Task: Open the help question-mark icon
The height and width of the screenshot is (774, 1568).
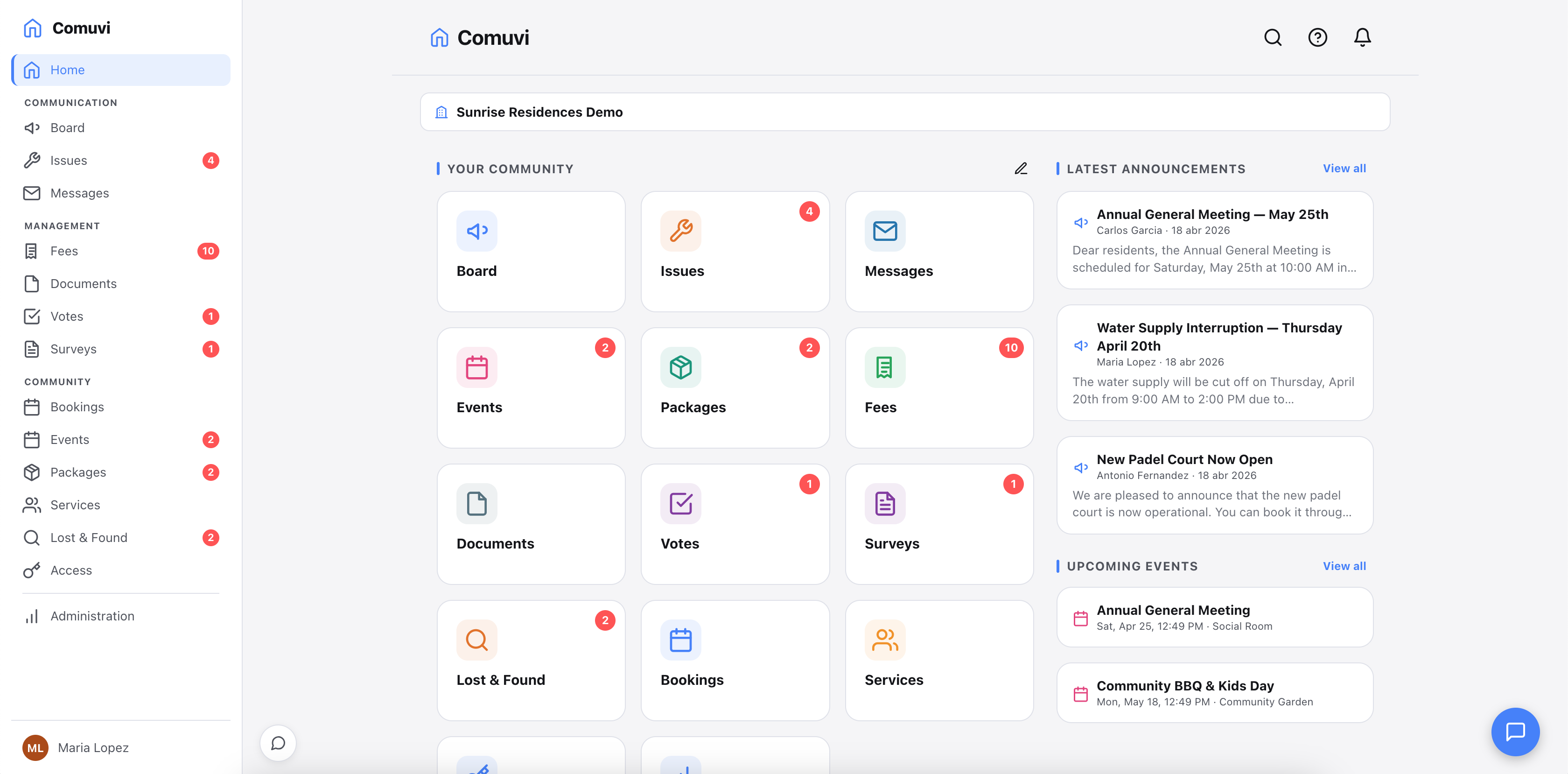Action: pyautogui.click(x=1317, y=38)
